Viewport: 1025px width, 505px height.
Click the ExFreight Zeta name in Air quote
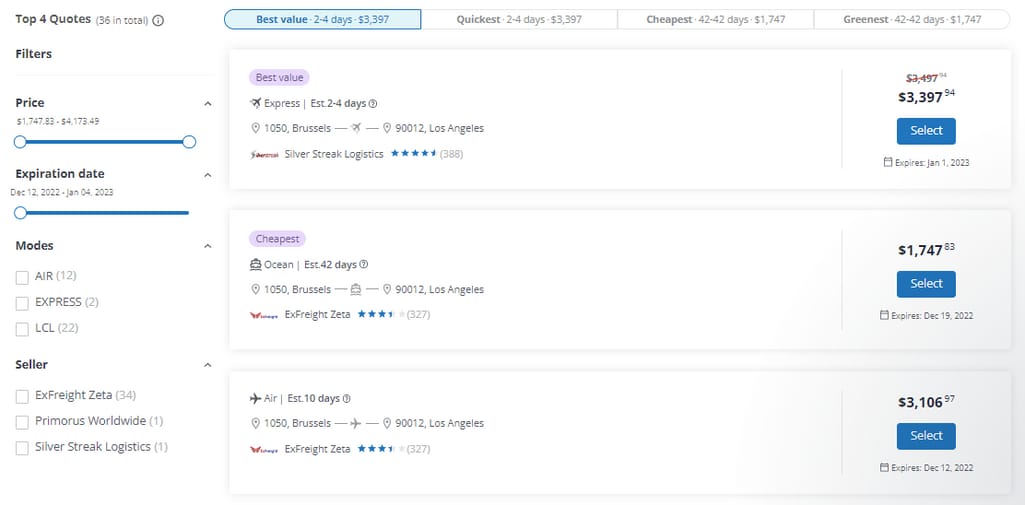click(318, 449)
